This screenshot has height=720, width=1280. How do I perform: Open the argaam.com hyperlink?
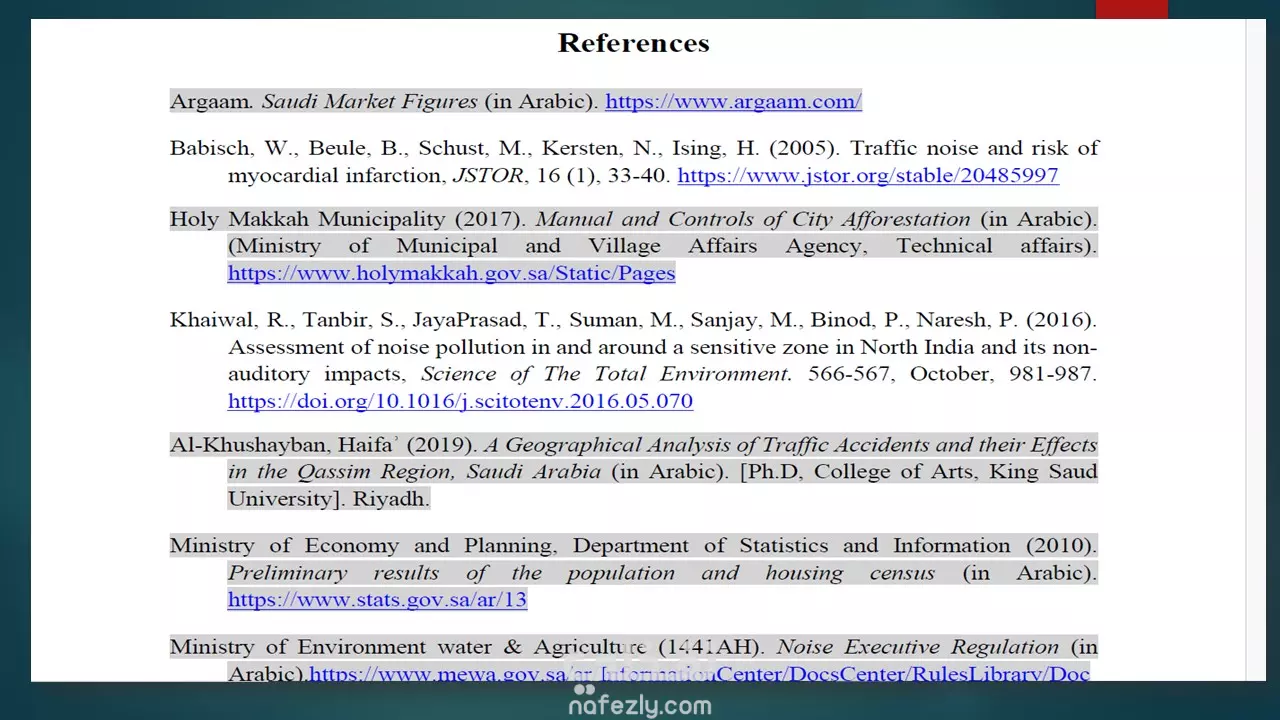click(x=733, y=101)
